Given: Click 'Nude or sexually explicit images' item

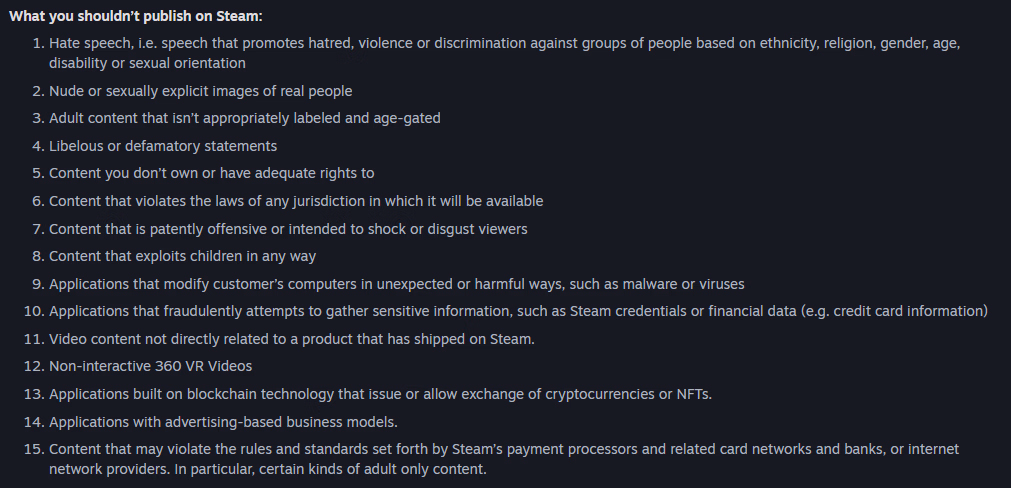Looking at the screenshot, I should click(x=200, y=91).
